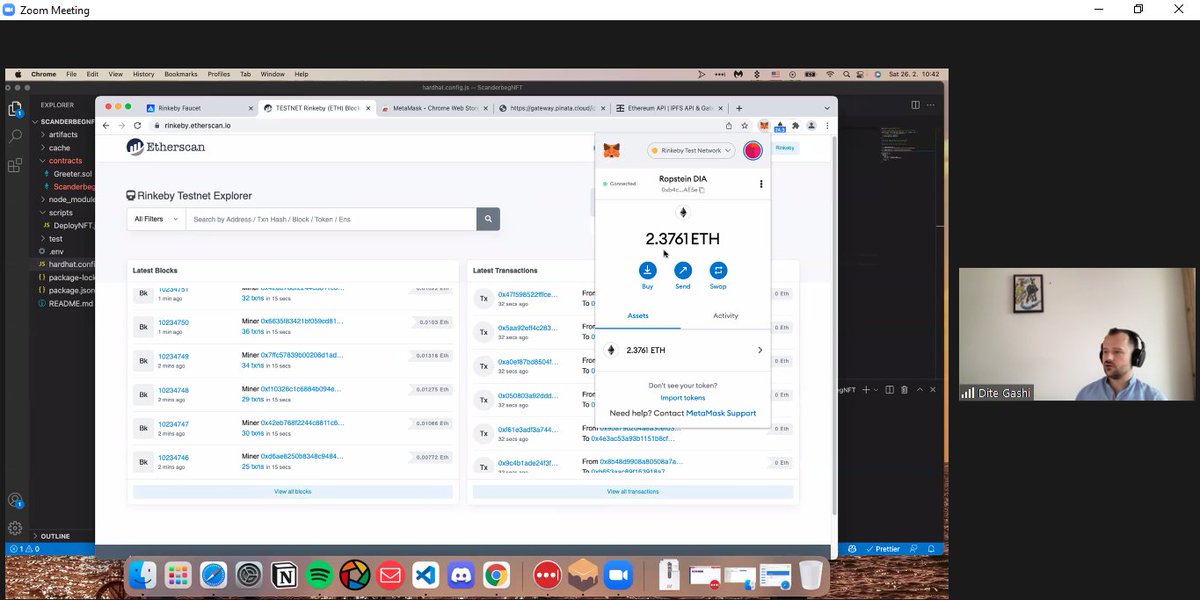Screen dimensions: 1200x600
Task: Delete terminal with trash icon in VS Code
Action: 905,389
